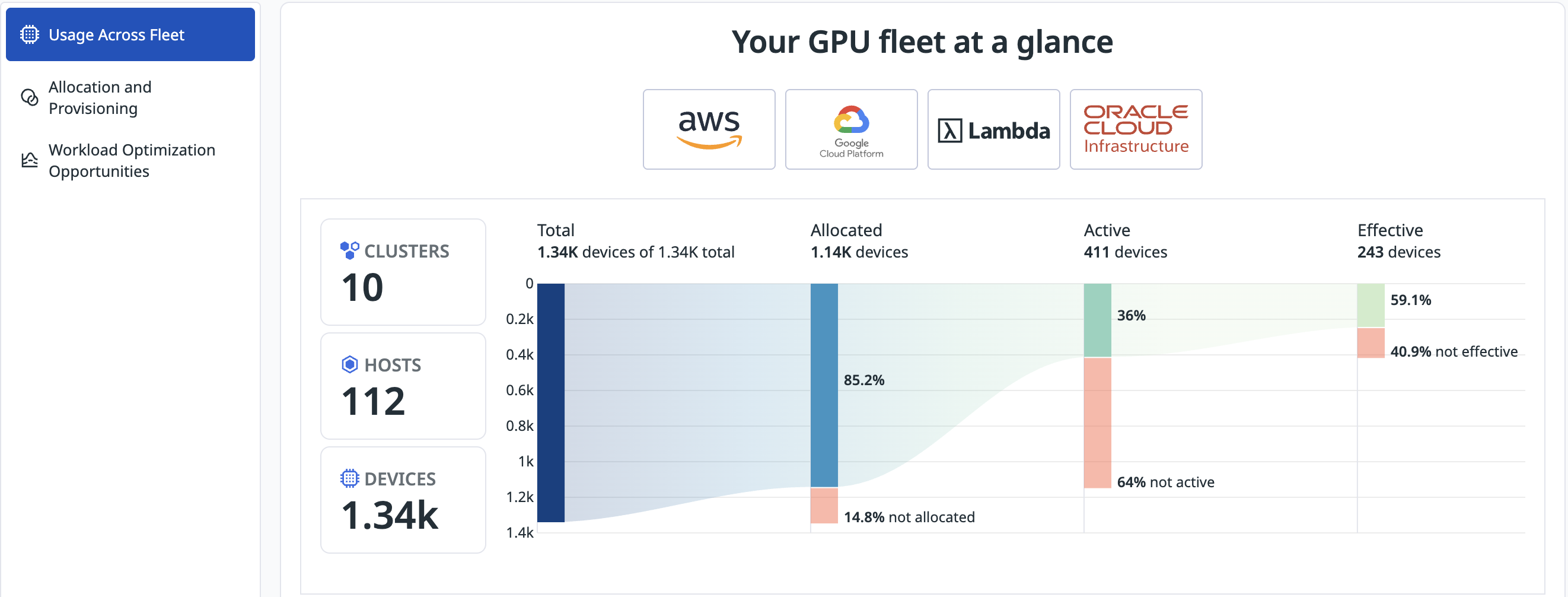The width and height of the screenshot is (1568, 597).
Task: Click the Hosts hexagon icon
Action: 349,364
